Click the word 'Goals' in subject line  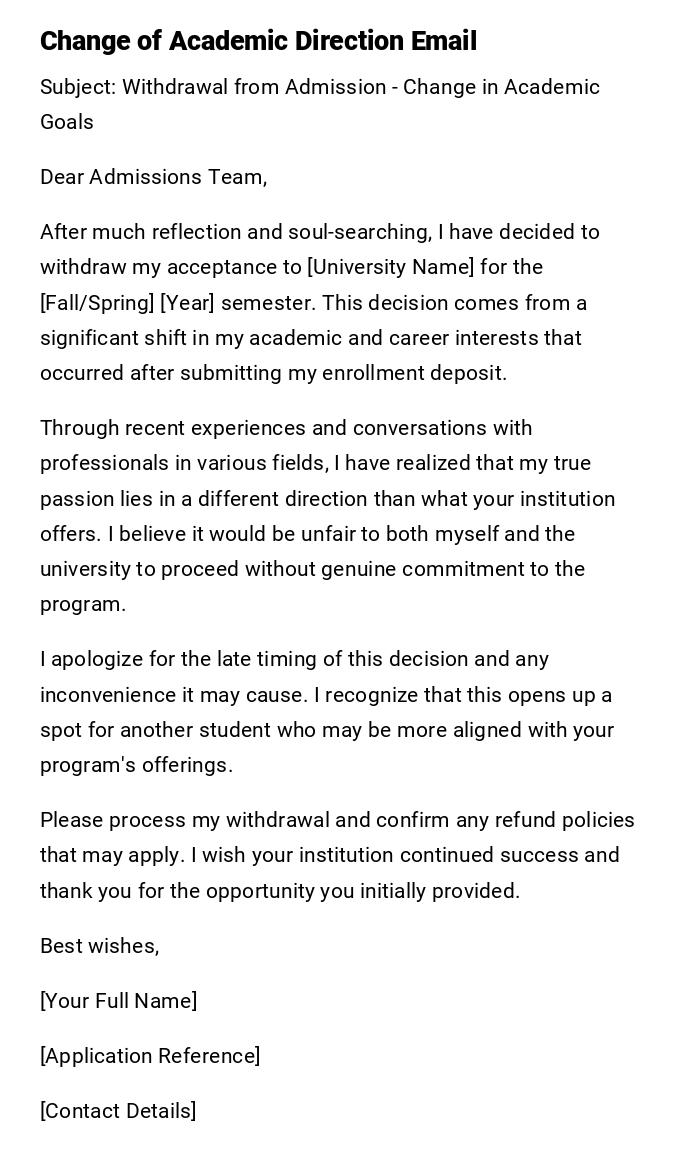67,122
